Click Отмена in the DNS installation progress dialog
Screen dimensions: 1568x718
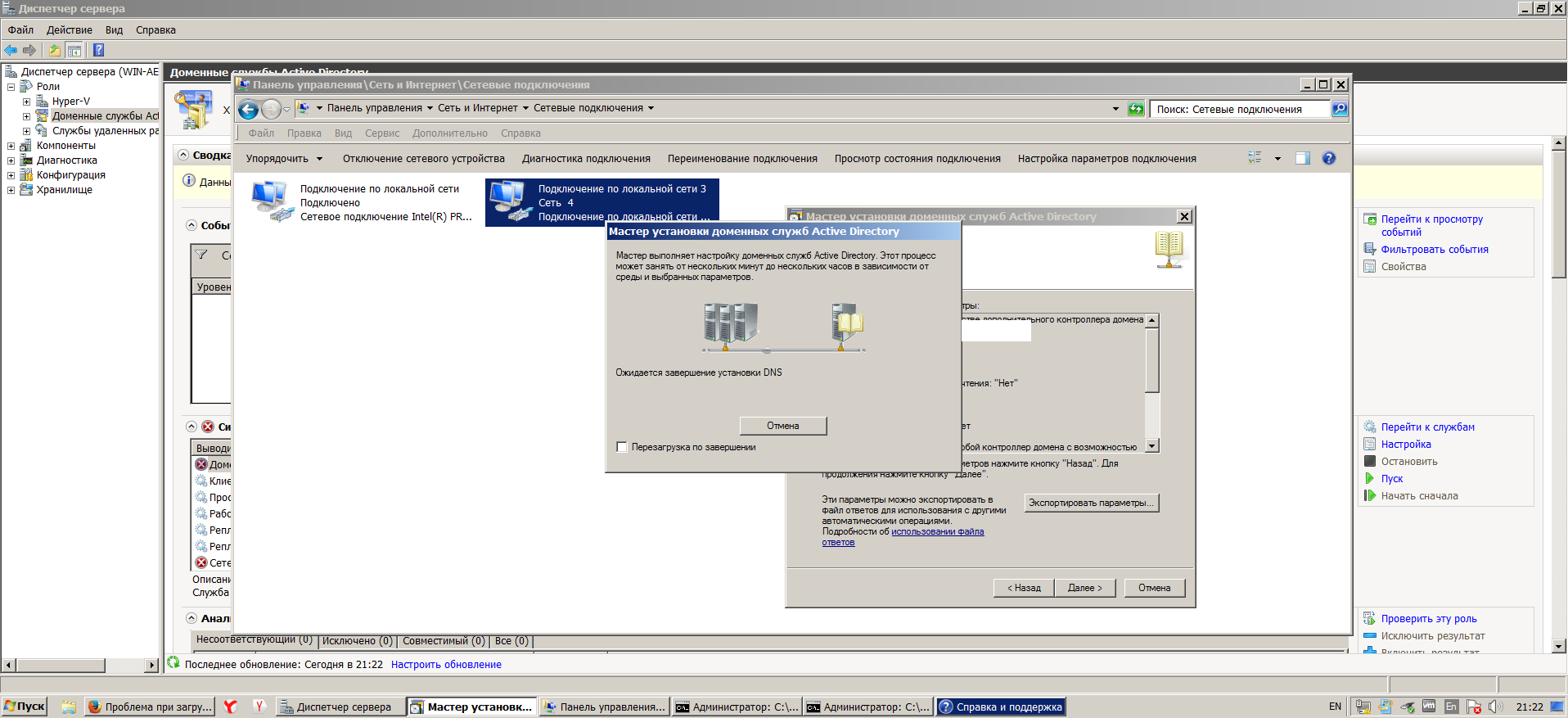click(783, 426)
